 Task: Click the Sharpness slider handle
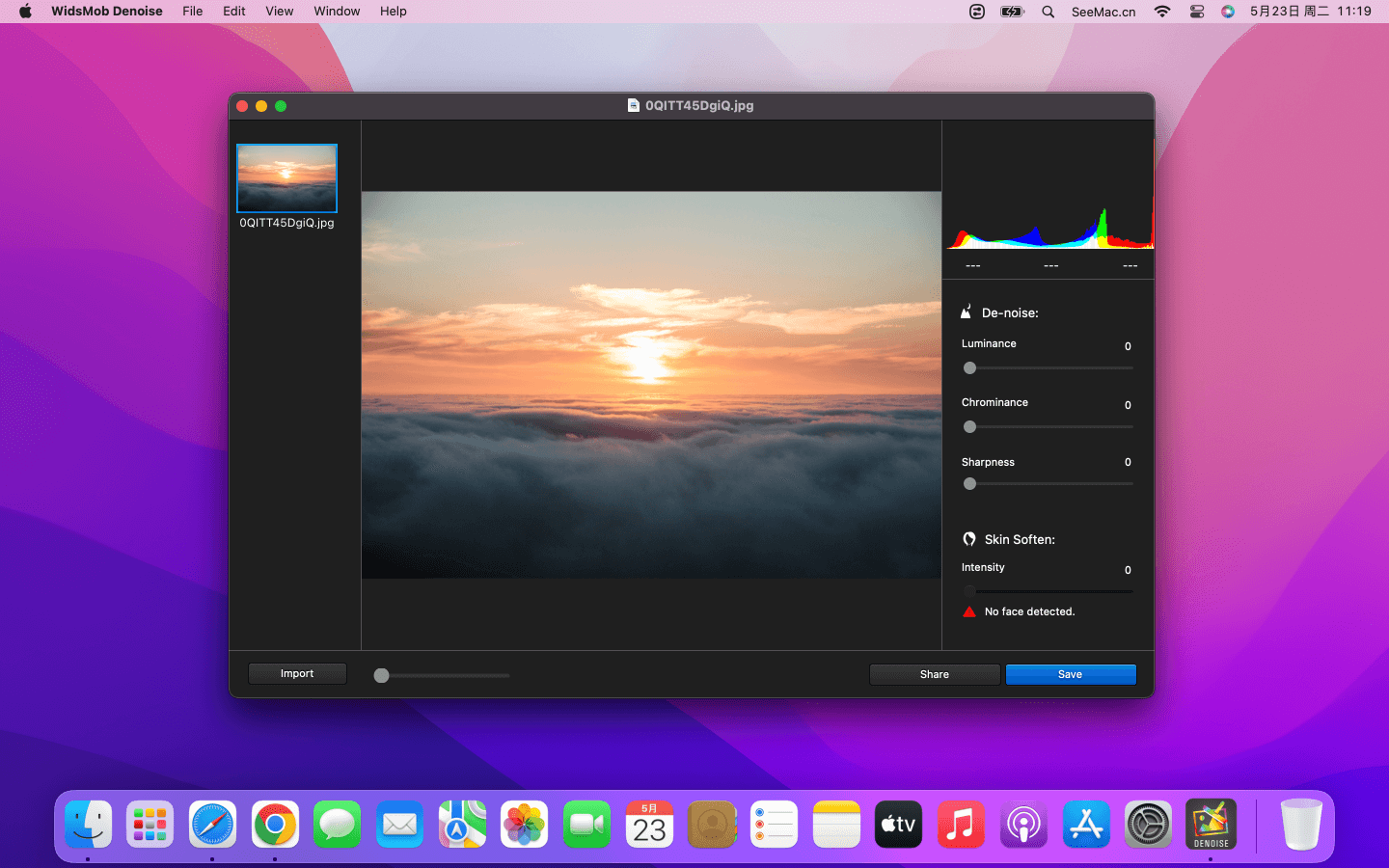(x=970, y=484)
